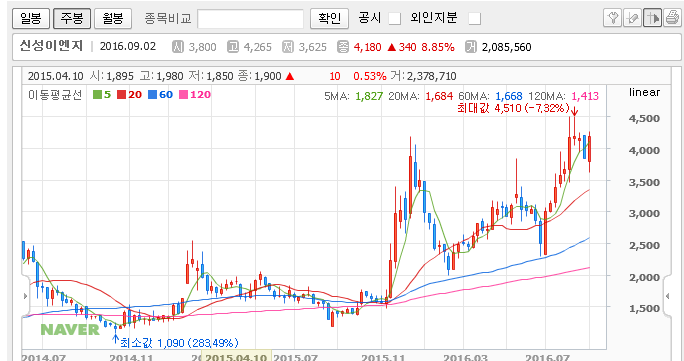Click the 확인 button
The width and height of the screenshot is (684, 361).
coord(329,18)
